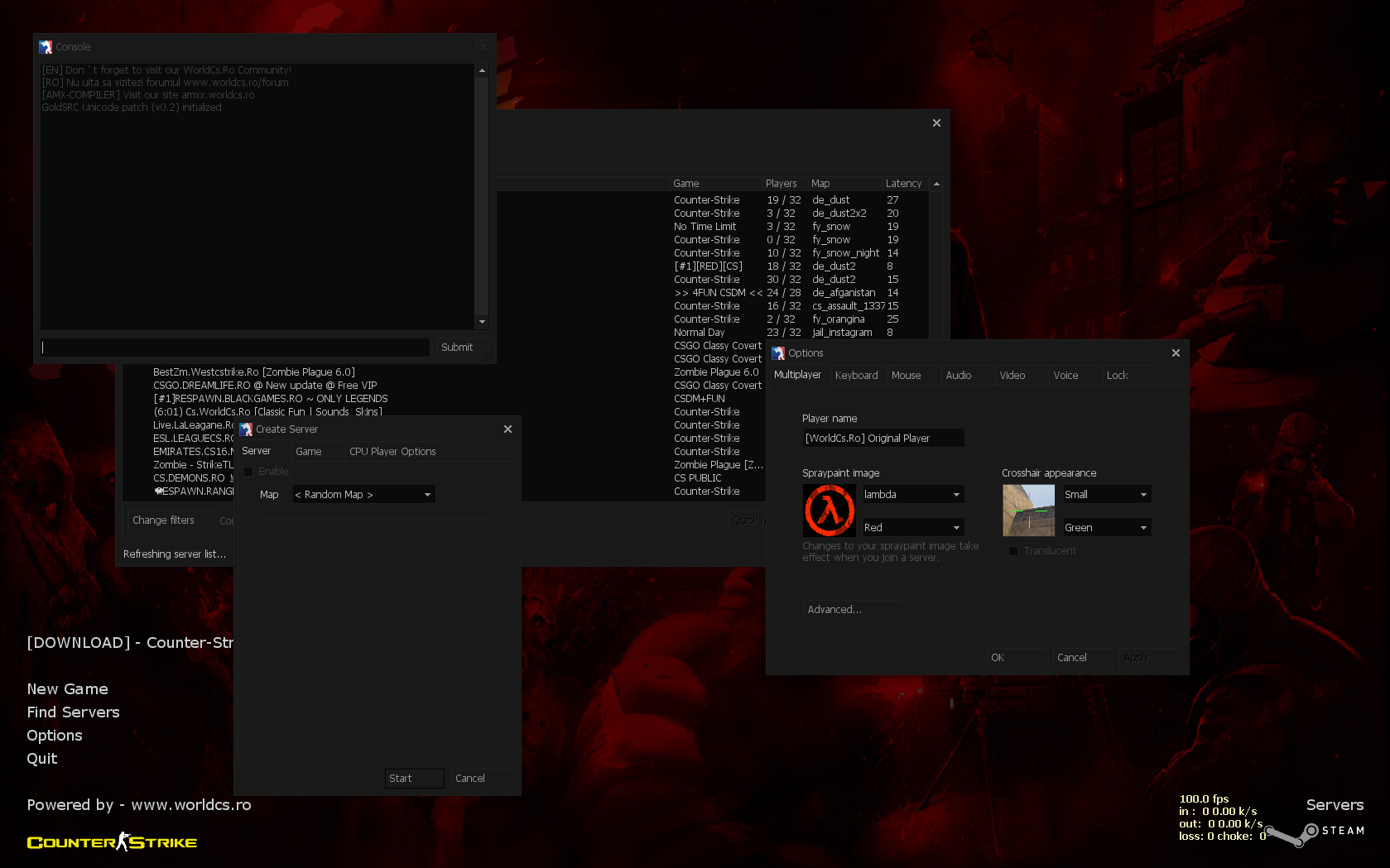Close the Options dialog
This screenshot has height=868, width=1390.
[x=1176, y=353]
